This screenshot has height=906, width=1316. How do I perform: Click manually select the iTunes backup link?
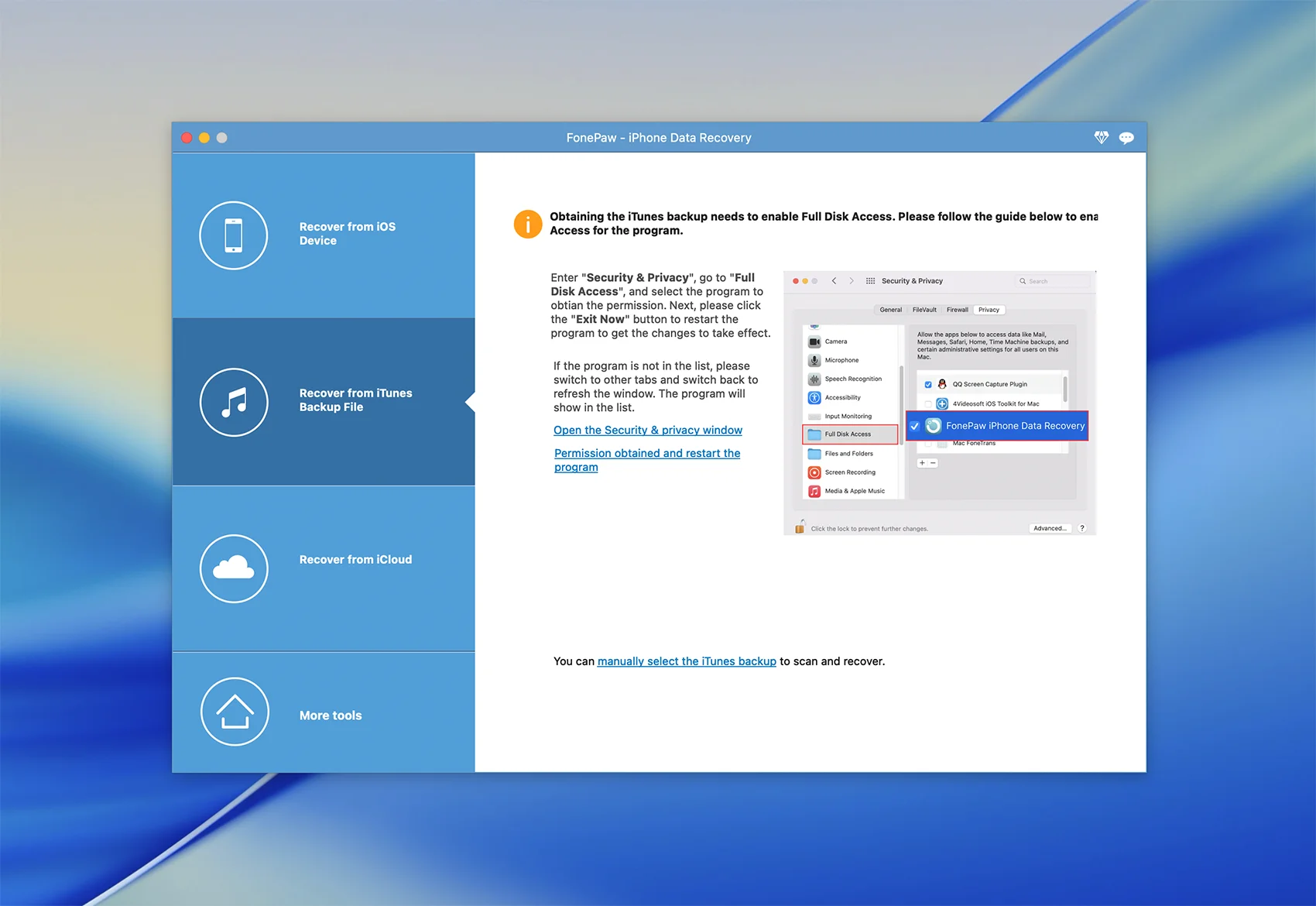(x=687, y=661)
